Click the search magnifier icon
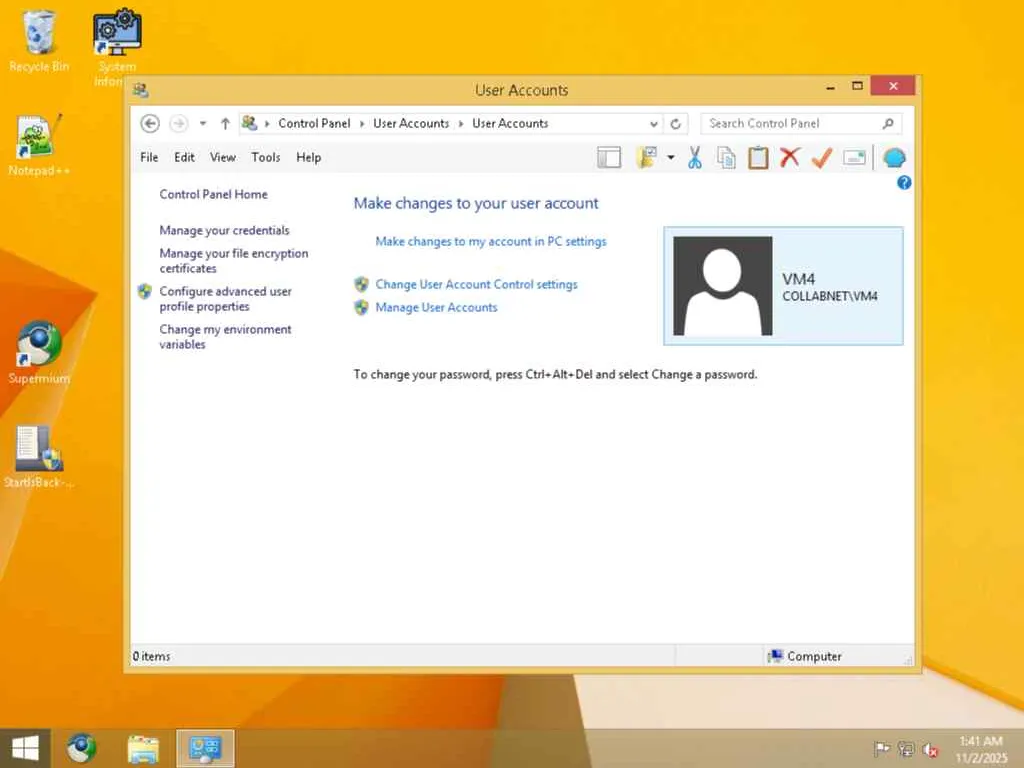Screen dimensions: 1024x768 tap(888, 123)
